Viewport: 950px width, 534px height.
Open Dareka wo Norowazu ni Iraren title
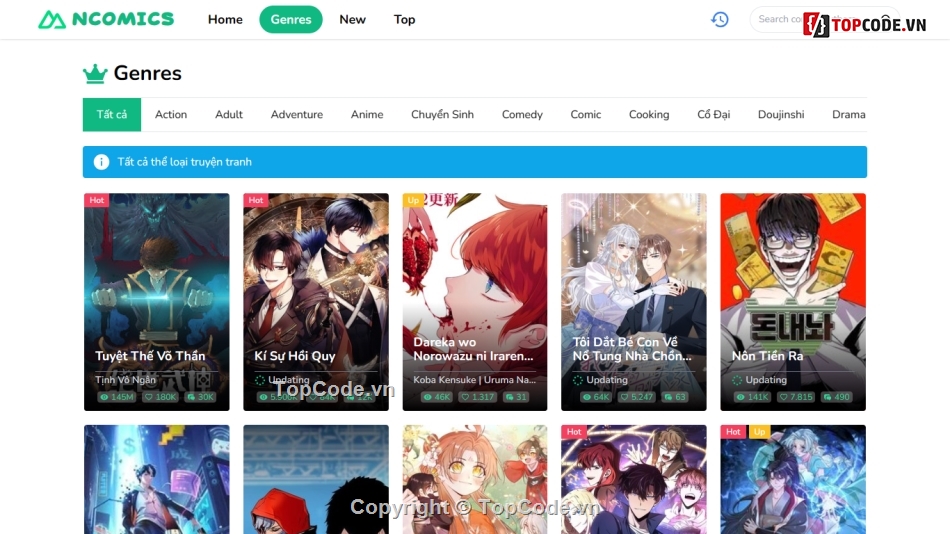(474, 349)
